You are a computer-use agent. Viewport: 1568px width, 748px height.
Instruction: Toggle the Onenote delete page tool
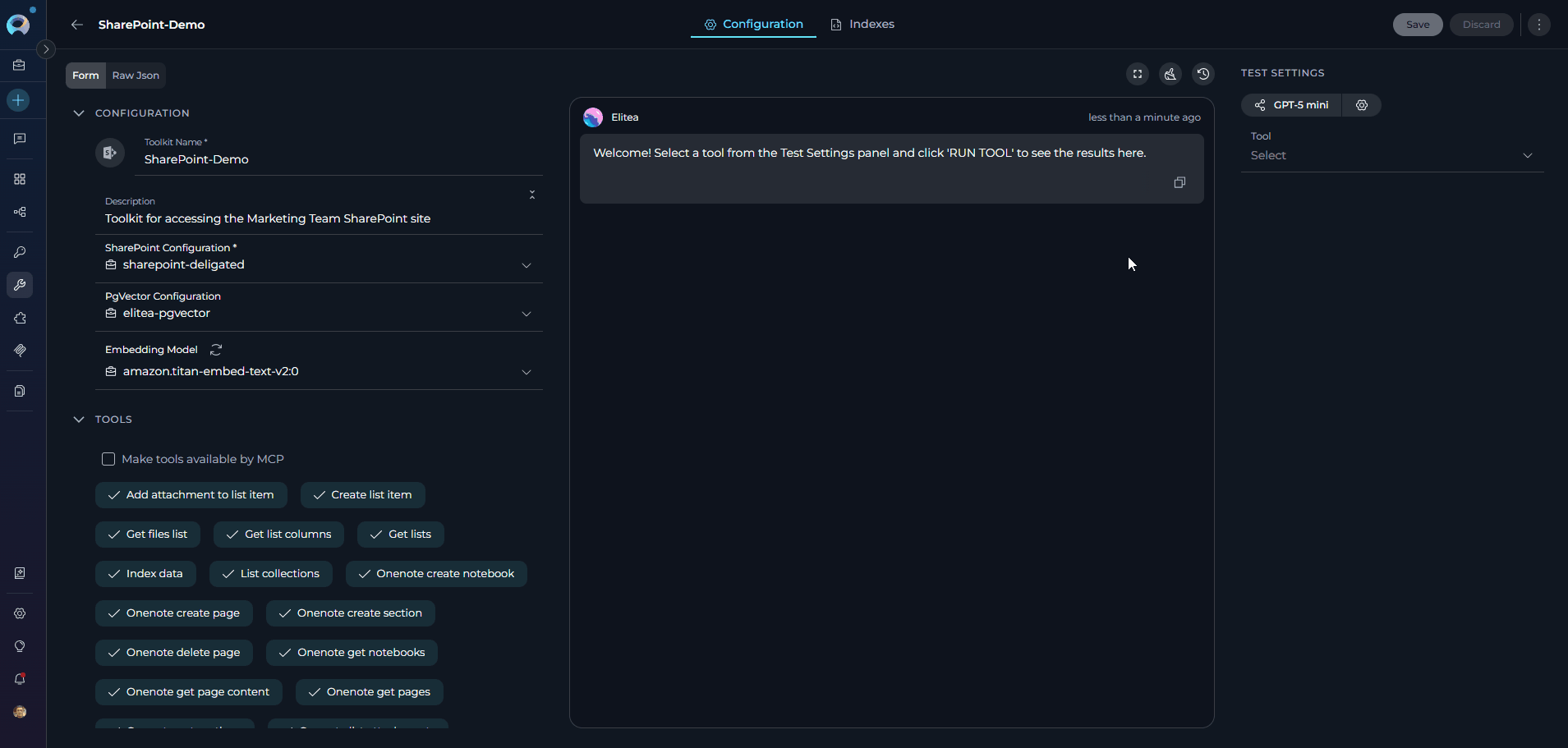click(x=174, y=653)
